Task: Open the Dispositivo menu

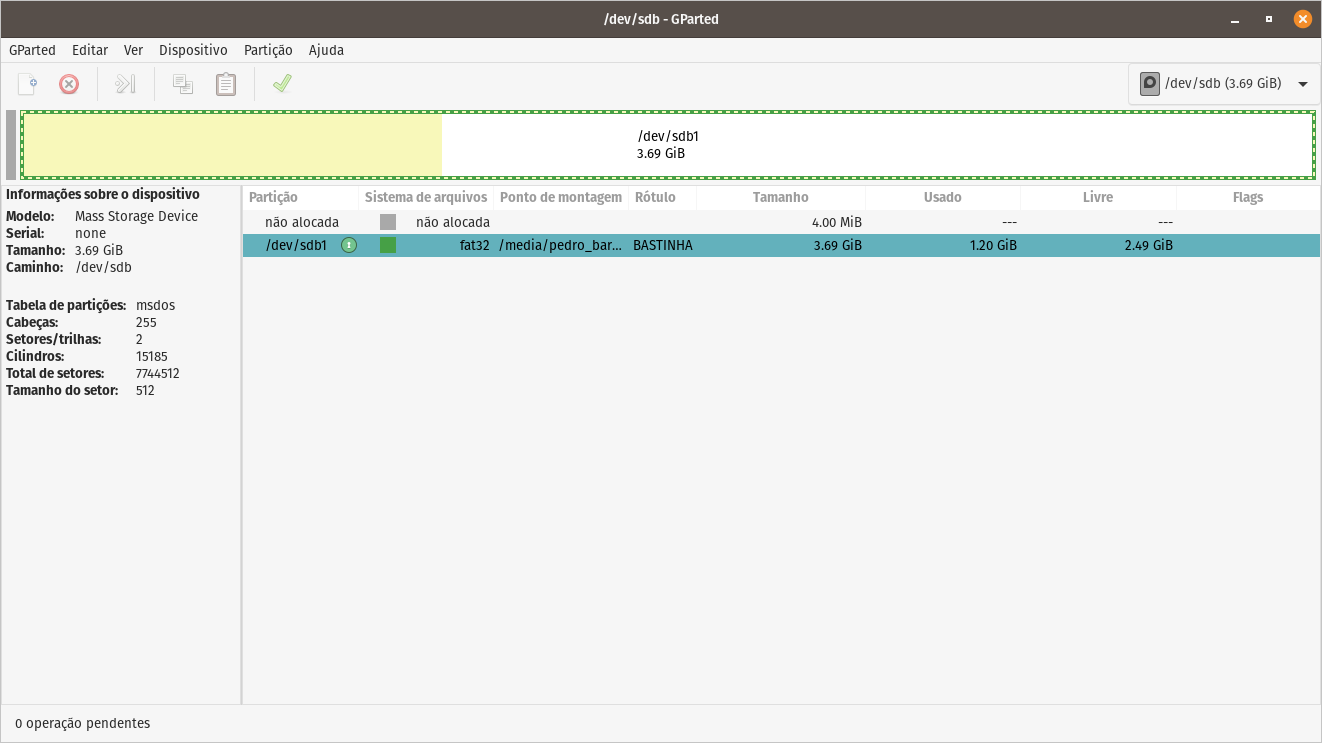Action: coord(193,50)
